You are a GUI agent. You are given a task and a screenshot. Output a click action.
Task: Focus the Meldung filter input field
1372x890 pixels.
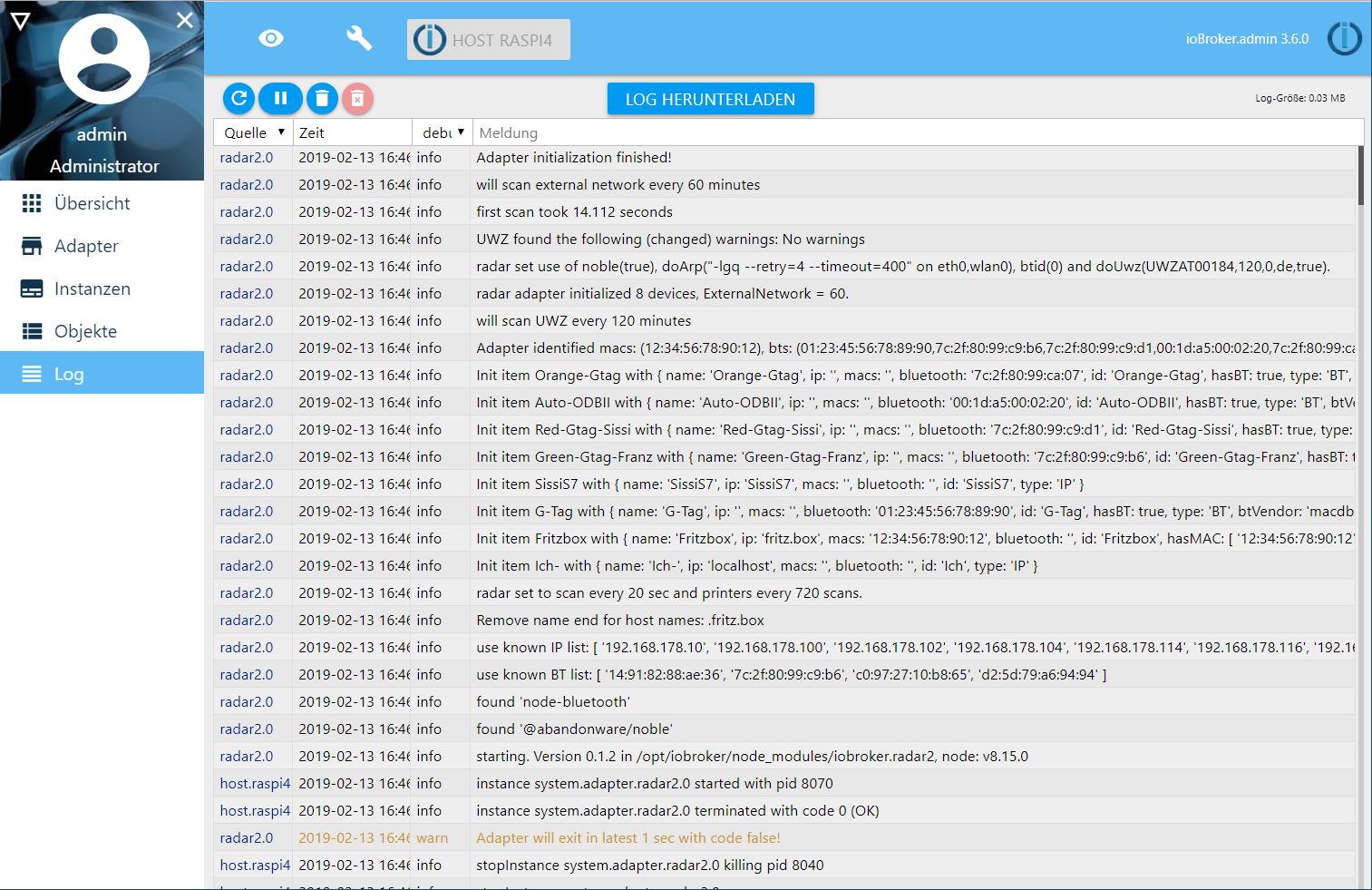click(x=918, y=132)
